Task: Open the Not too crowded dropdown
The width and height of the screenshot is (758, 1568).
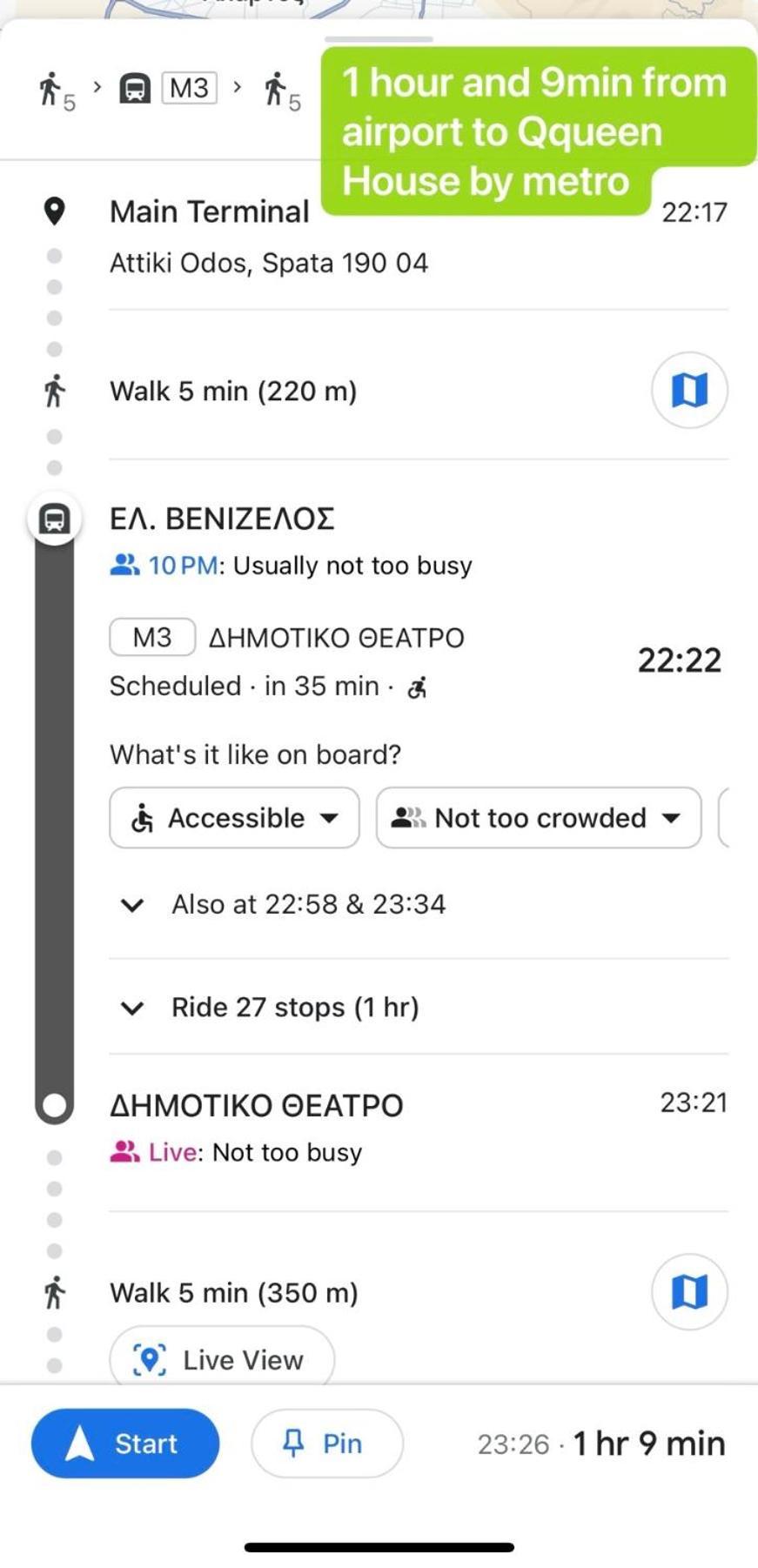Action: (x=539, y=818)
